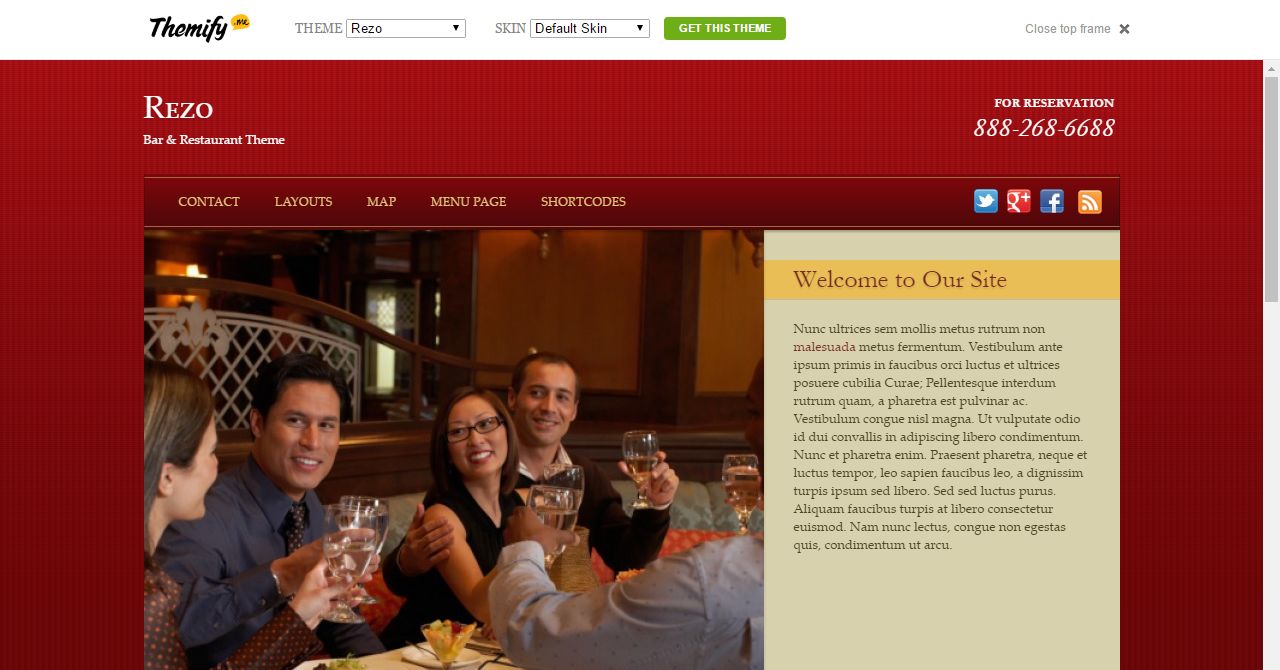This screenshot has height=670, width=1280.
Task: Click the restaurant slider photo
Action: [x=454, y=450]
